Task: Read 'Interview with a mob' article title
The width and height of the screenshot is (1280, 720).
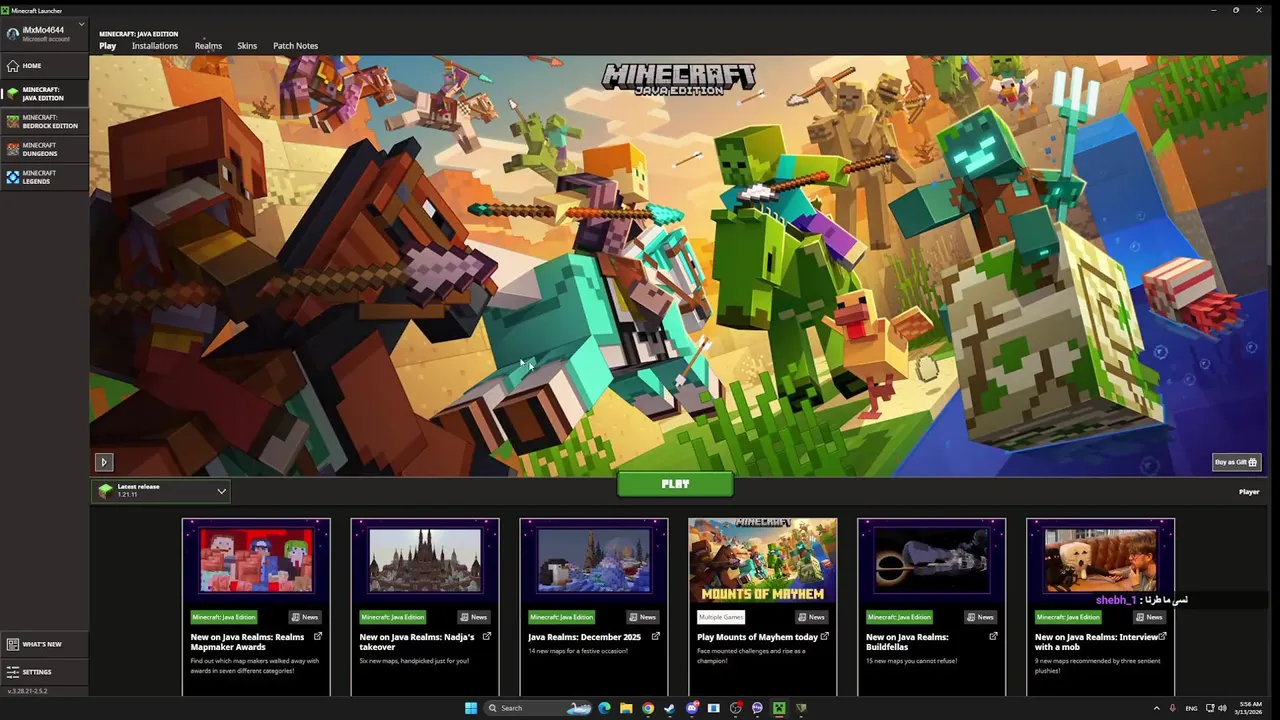Action: (x=1096, y=642)
